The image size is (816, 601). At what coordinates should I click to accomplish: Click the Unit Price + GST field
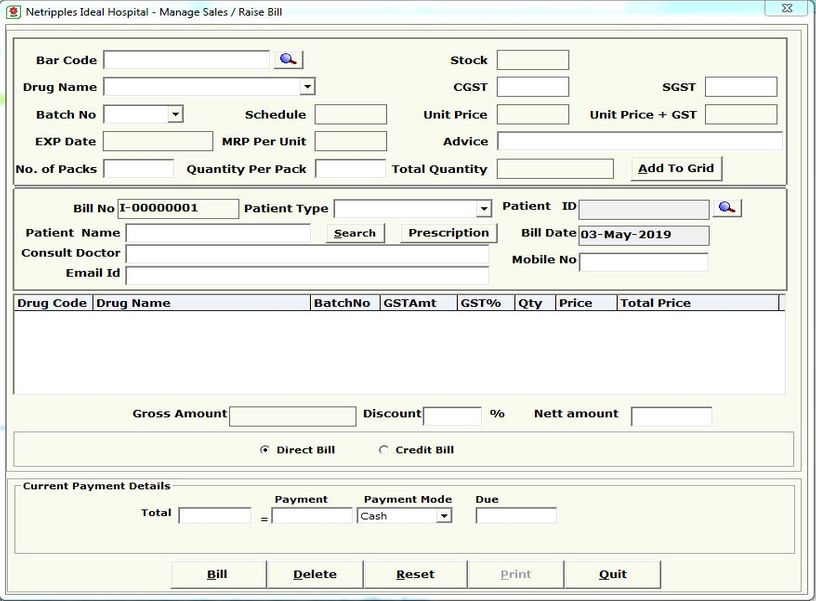(x=741, y=114)
